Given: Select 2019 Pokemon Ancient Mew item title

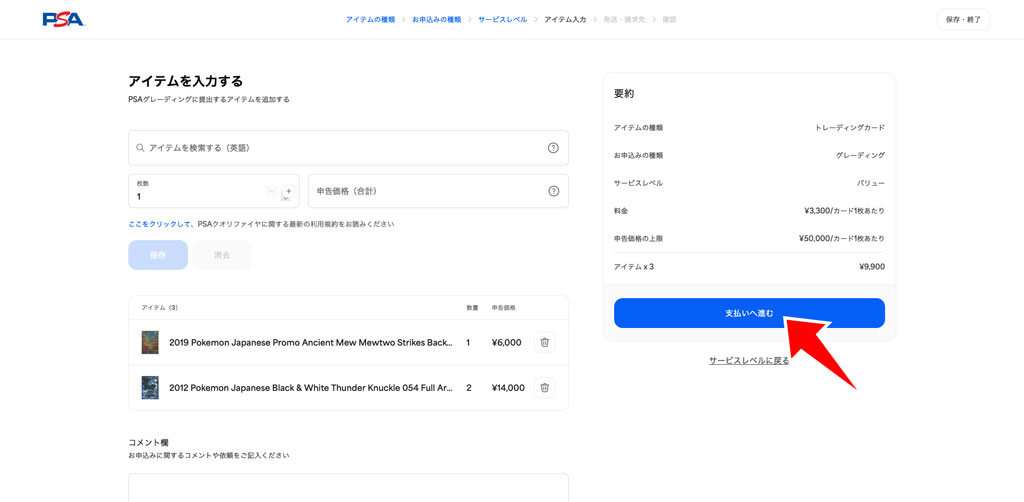Looking at the screenshot, I should pos(311,342).
